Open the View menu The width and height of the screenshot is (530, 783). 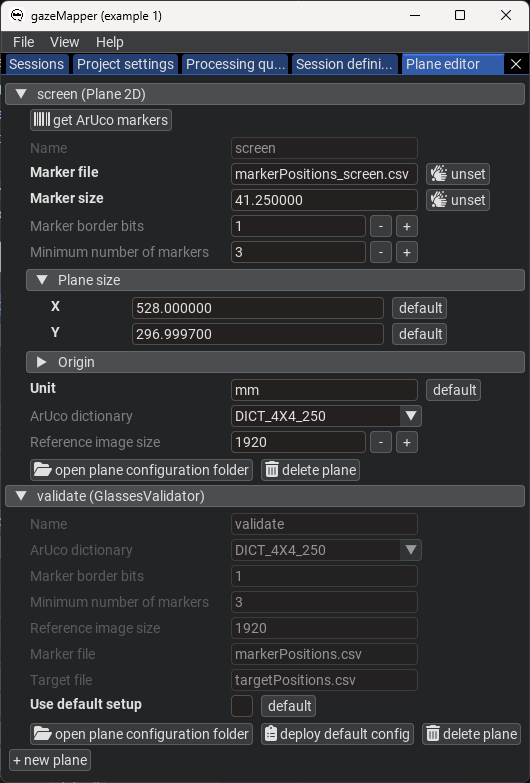tap(64, 42)
